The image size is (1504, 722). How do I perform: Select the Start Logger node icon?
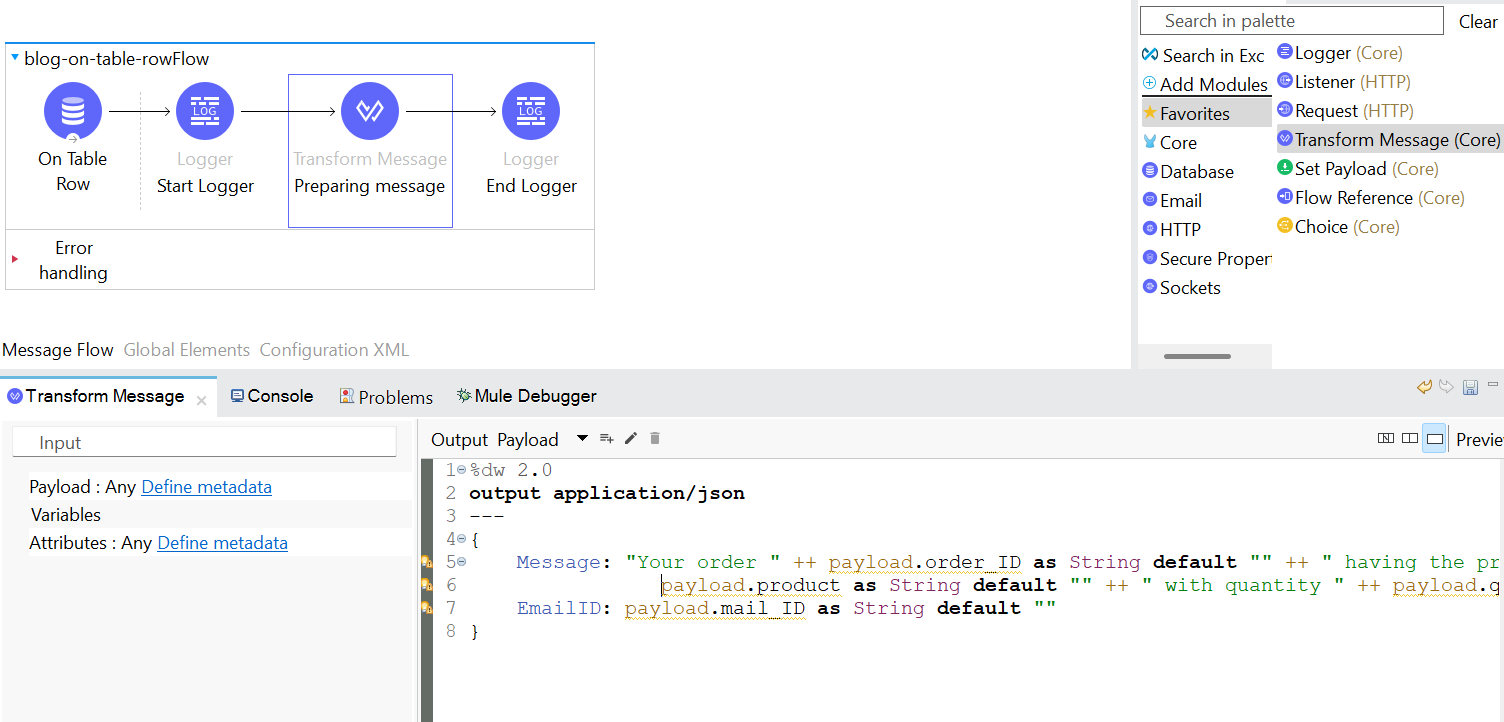pos(205,111)
